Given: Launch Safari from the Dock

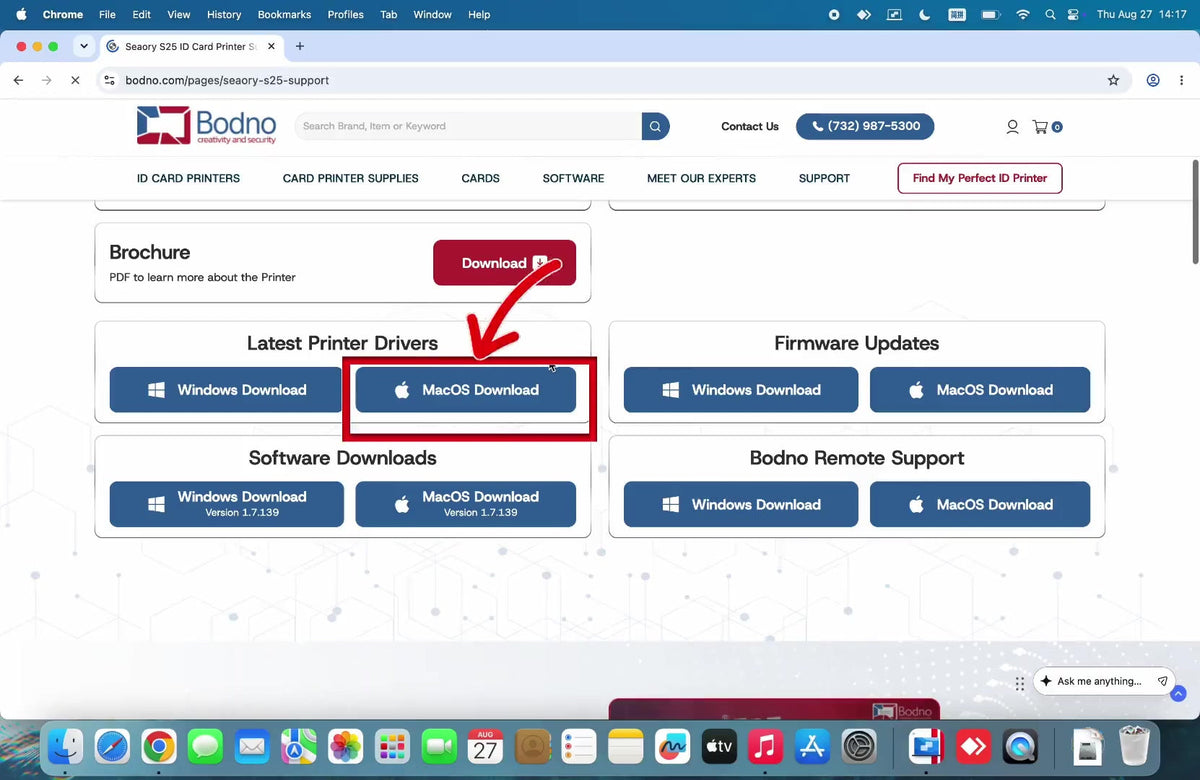Looking at the screenshot, I should tap(112, 746).
